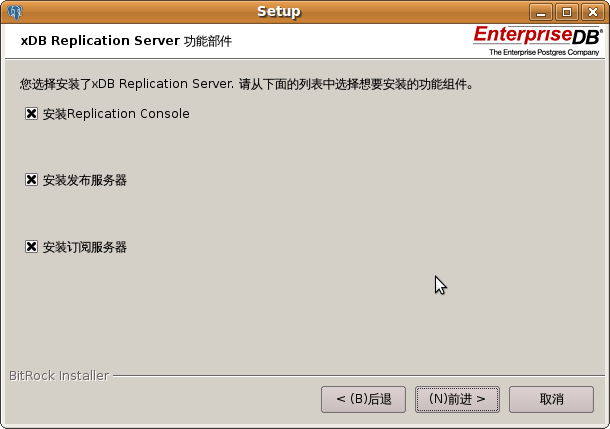Click the PostgreSQL elephant icon in title bar
Viewport: 610px width, 429px height.
coord(15,12)
